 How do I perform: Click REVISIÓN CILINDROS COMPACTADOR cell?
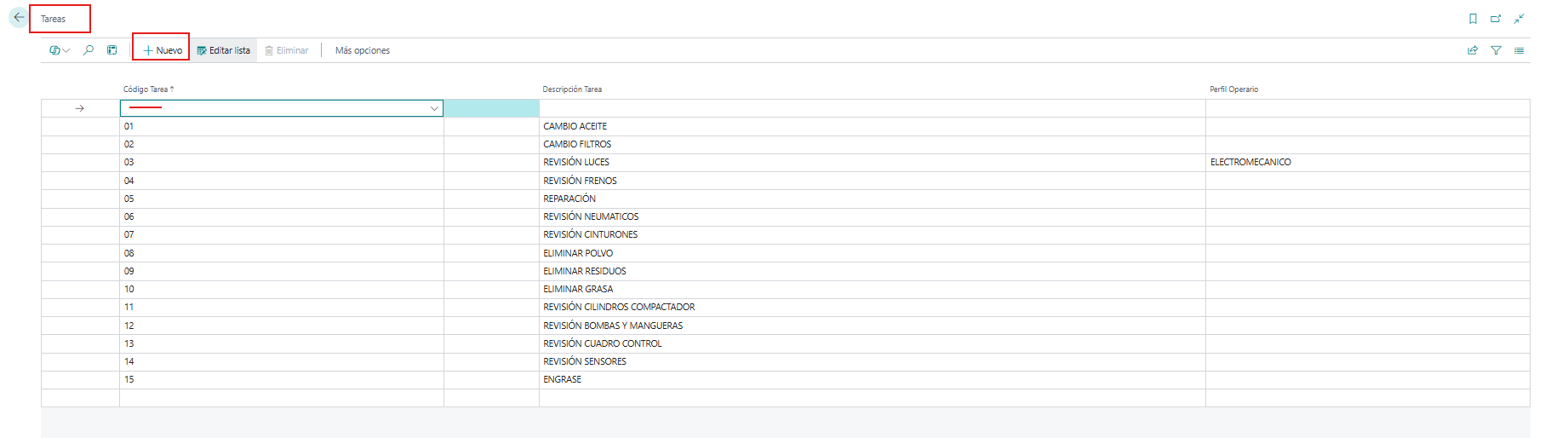873,307
